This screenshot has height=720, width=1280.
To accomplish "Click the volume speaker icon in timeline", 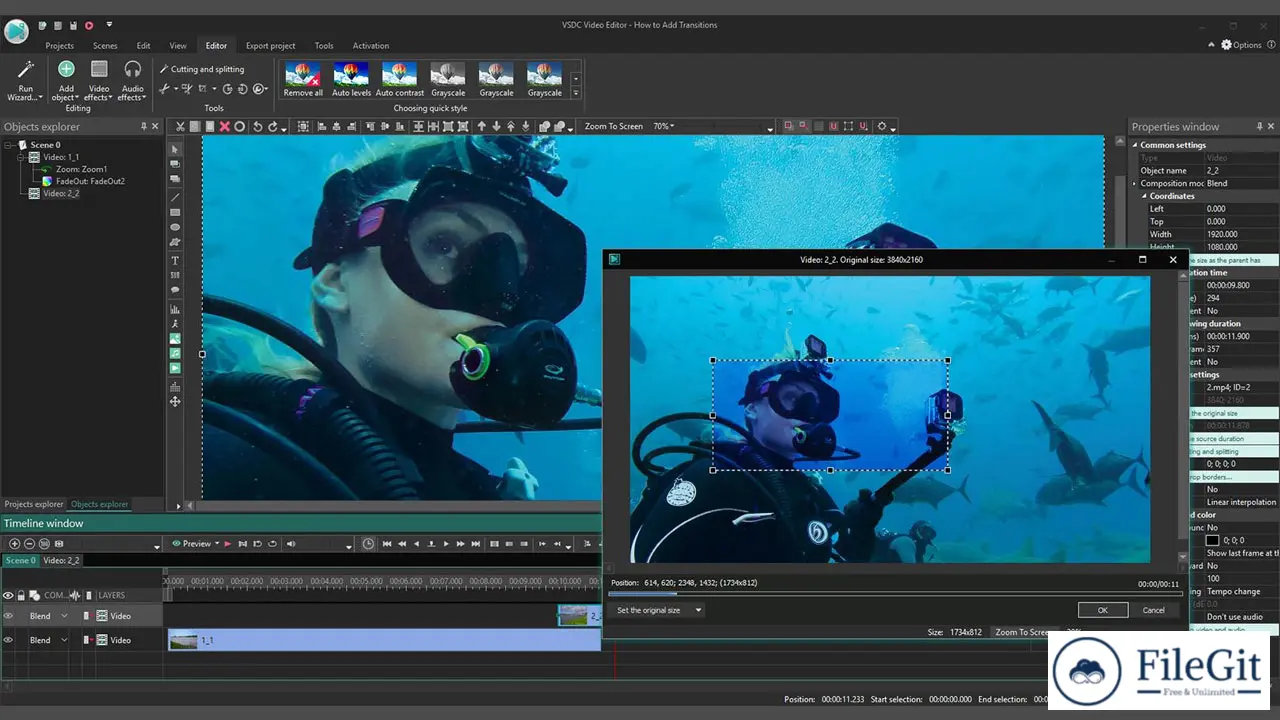I will (x=291, y=544).
